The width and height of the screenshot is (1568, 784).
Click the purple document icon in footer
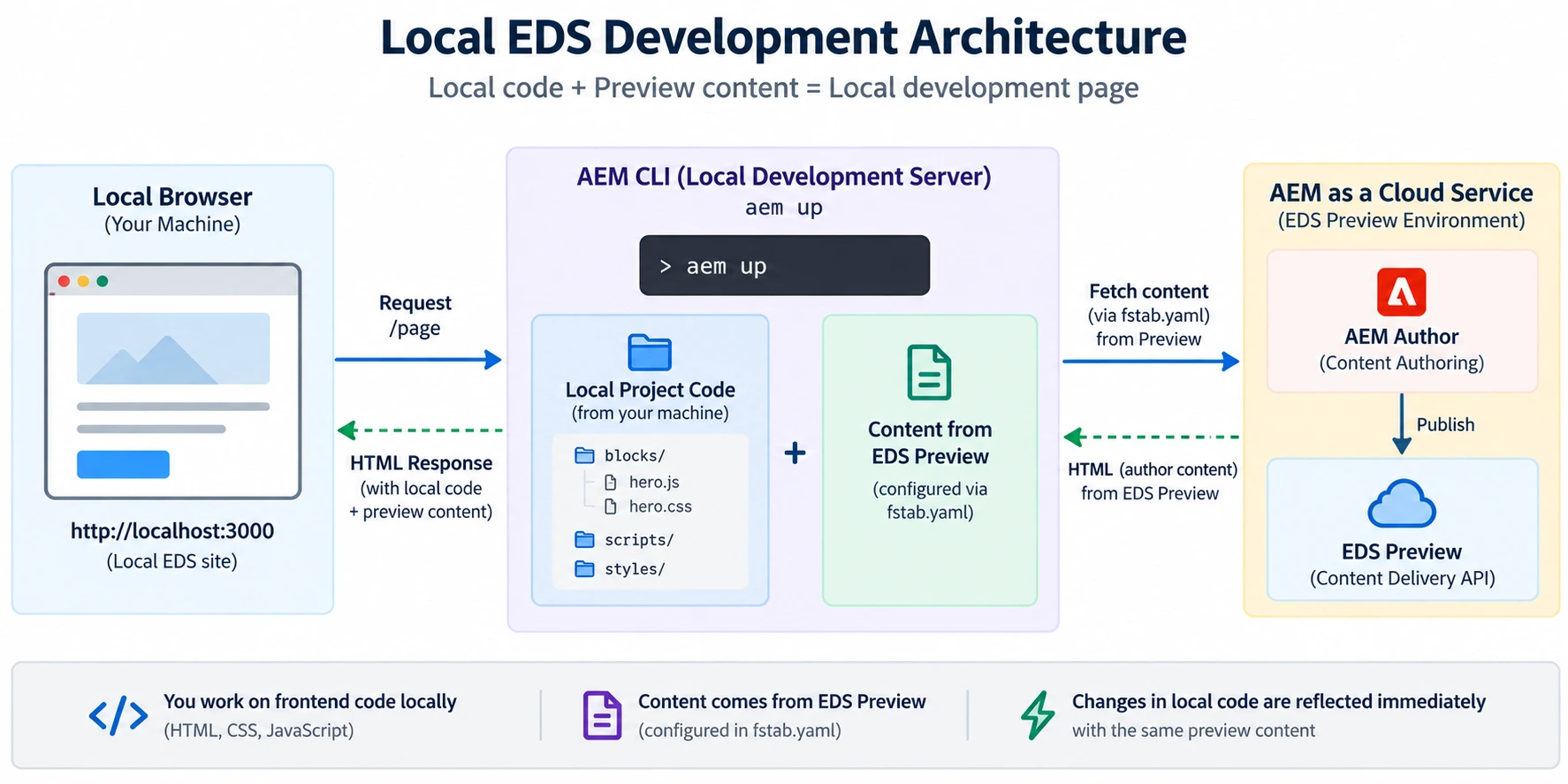(602, 716)
